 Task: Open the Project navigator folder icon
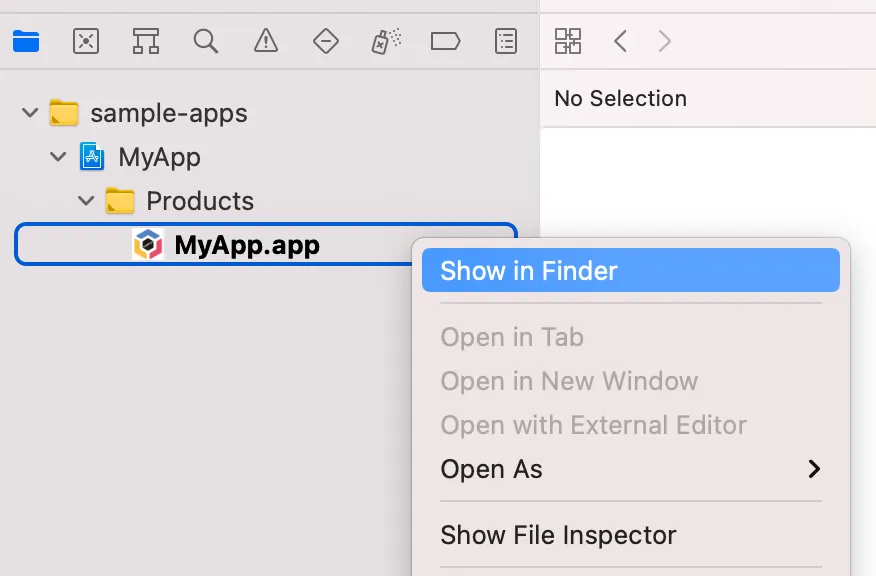26,41
